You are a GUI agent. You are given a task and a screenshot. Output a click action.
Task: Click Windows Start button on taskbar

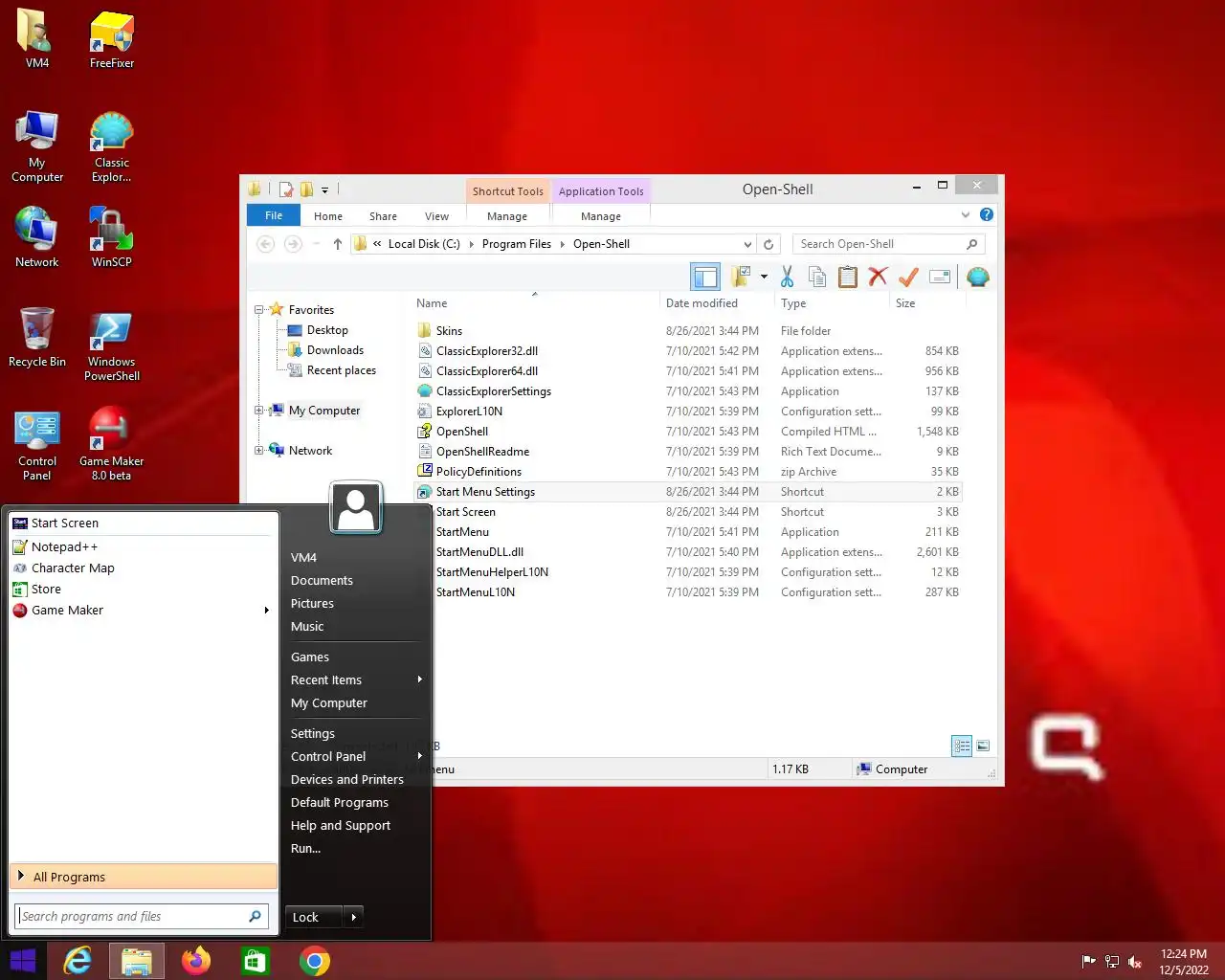[23, 961]
